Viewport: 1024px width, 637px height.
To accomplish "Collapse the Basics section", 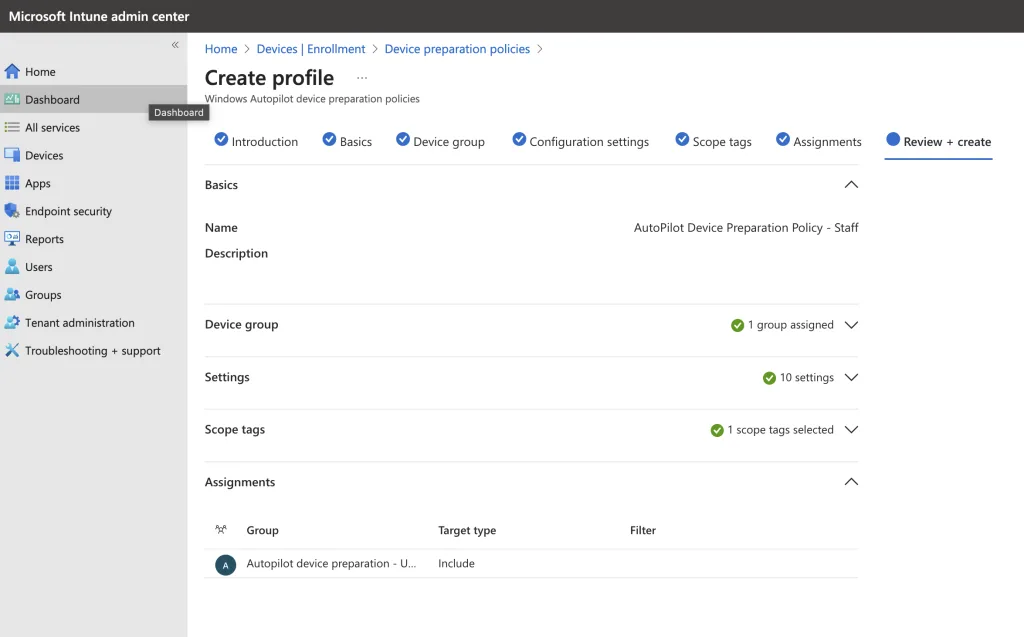I will click(851, 185).
